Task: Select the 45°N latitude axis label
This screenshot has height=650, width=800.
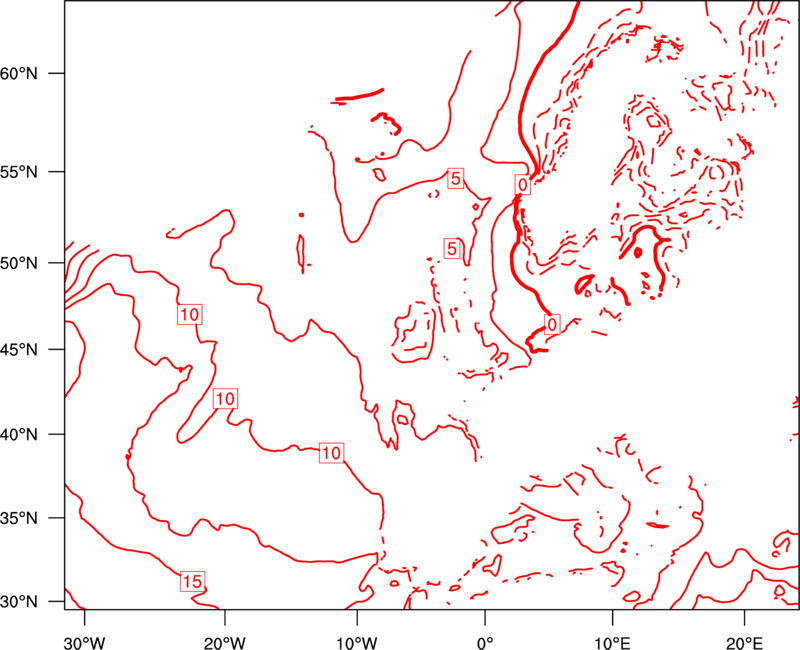Action: (x=19, y=350)
